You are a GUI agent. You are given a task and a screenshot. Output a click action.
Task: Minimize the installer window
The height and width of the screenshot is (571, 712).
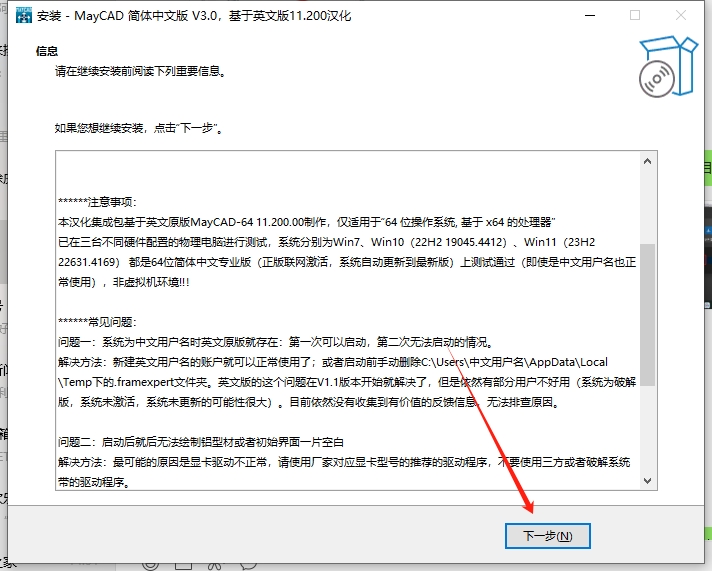pyautogui.click(x=590, y=15)
